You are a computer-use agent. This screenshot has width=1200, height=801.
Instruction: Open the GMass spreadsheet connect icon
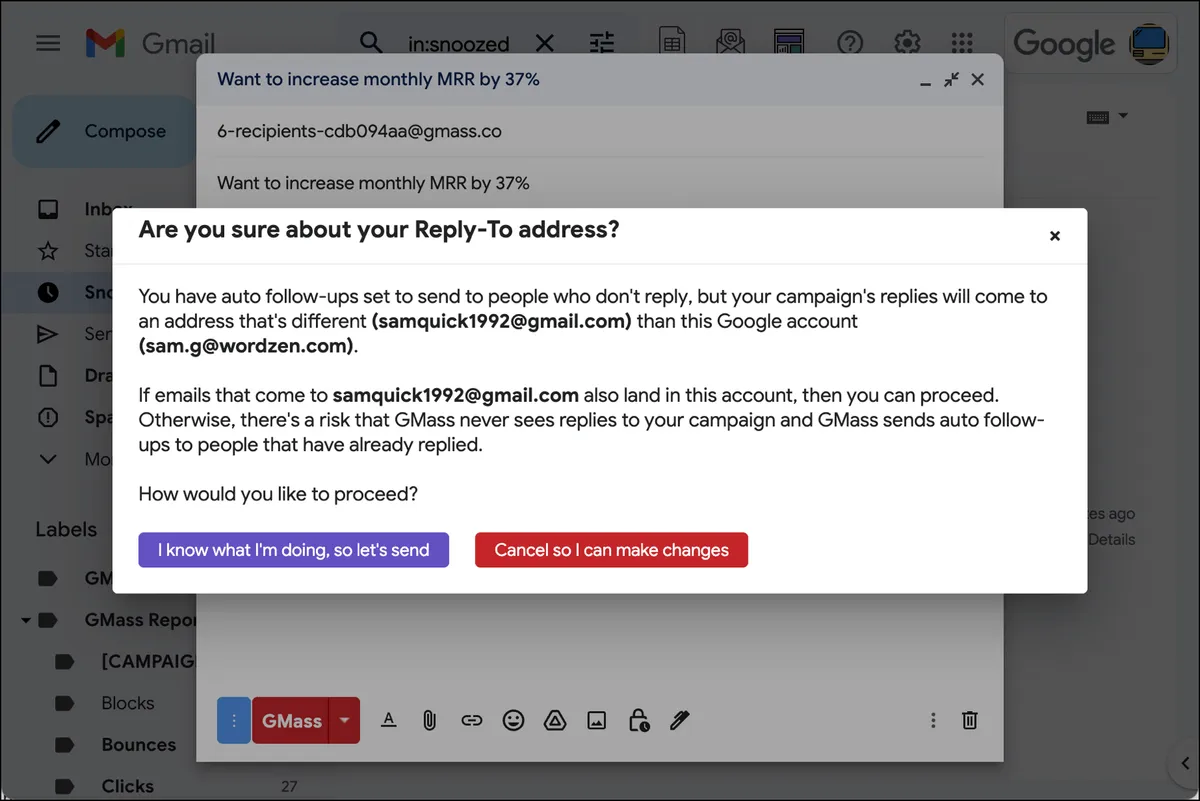tap(673, 42)
